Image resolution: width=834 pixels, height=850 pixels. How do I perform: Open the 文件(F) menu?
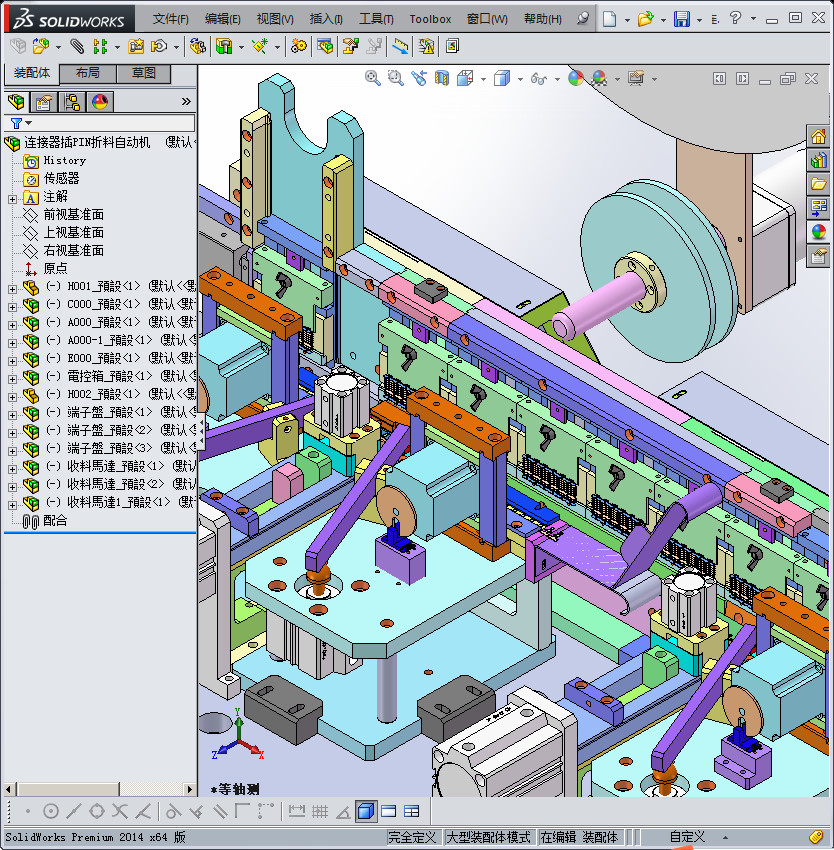[x=170, y=19]
